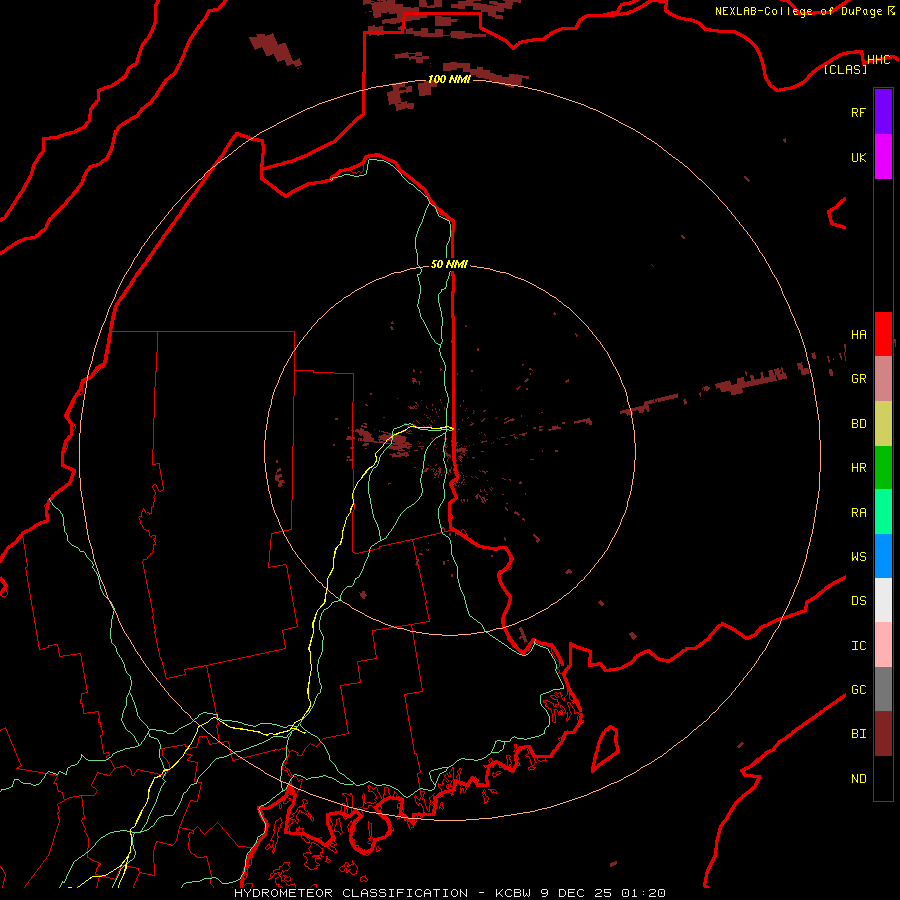900x900 pixels.
Task: Click the "100 NMI" range ring label
Action: pos(449,79)
